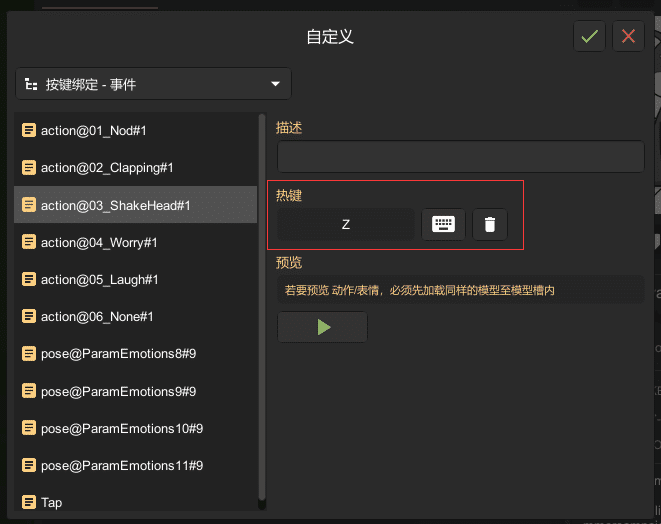Click the action@03_ShakeHead#1 item
Screen dimensions: 661x524
pos(135,205)
